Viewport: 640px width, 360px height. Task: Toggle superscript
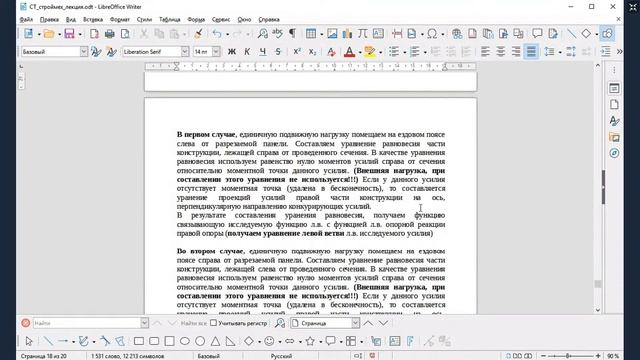[x=297, y=52]
